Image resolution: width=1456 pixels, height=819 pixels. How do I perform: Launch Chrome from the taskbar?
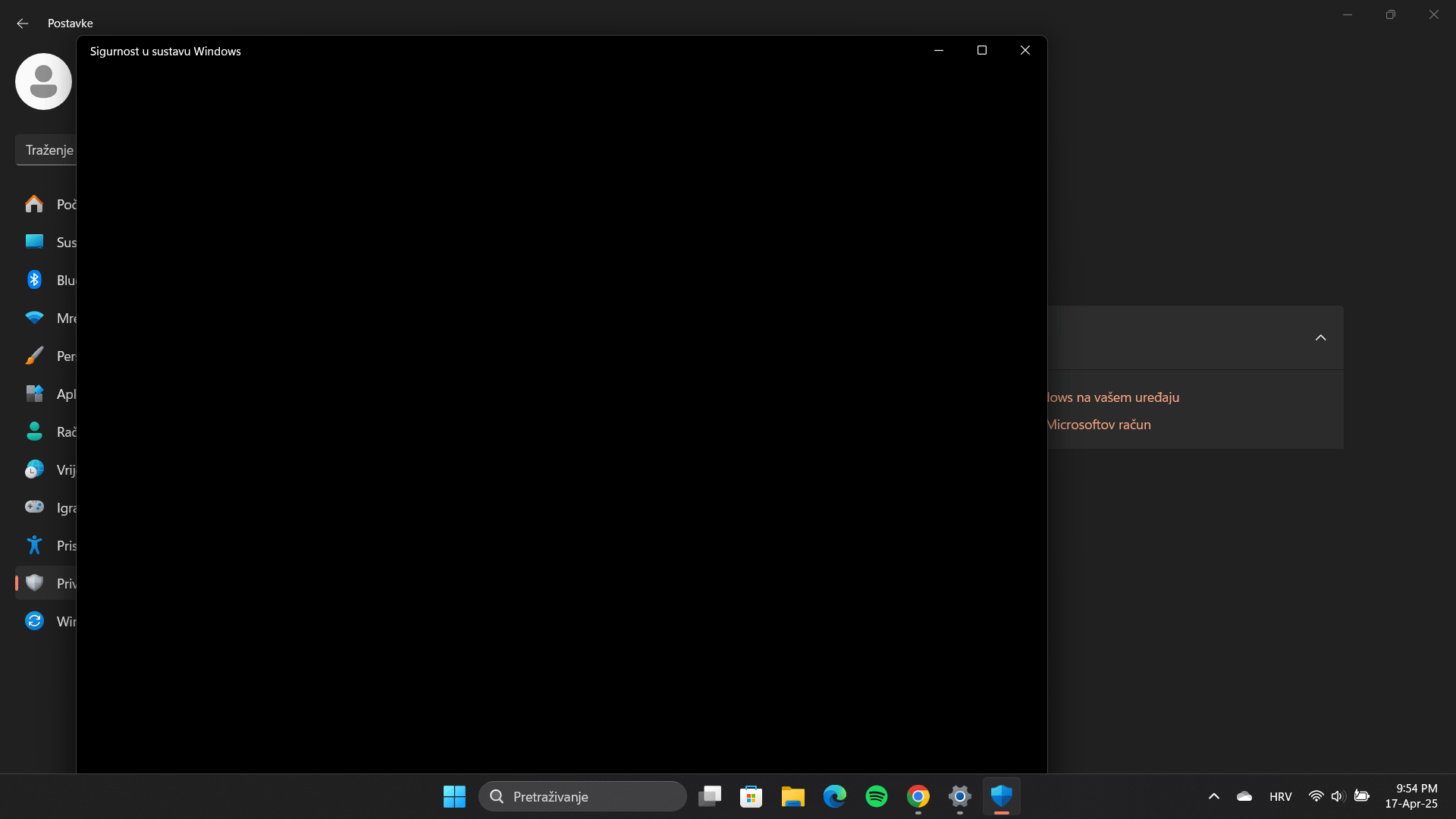point(918,796)
